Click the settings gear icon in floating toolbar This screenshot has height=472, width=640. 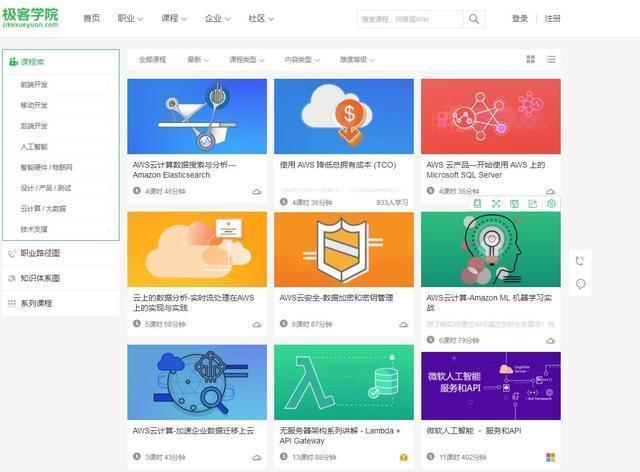click(x=551, y=204)
